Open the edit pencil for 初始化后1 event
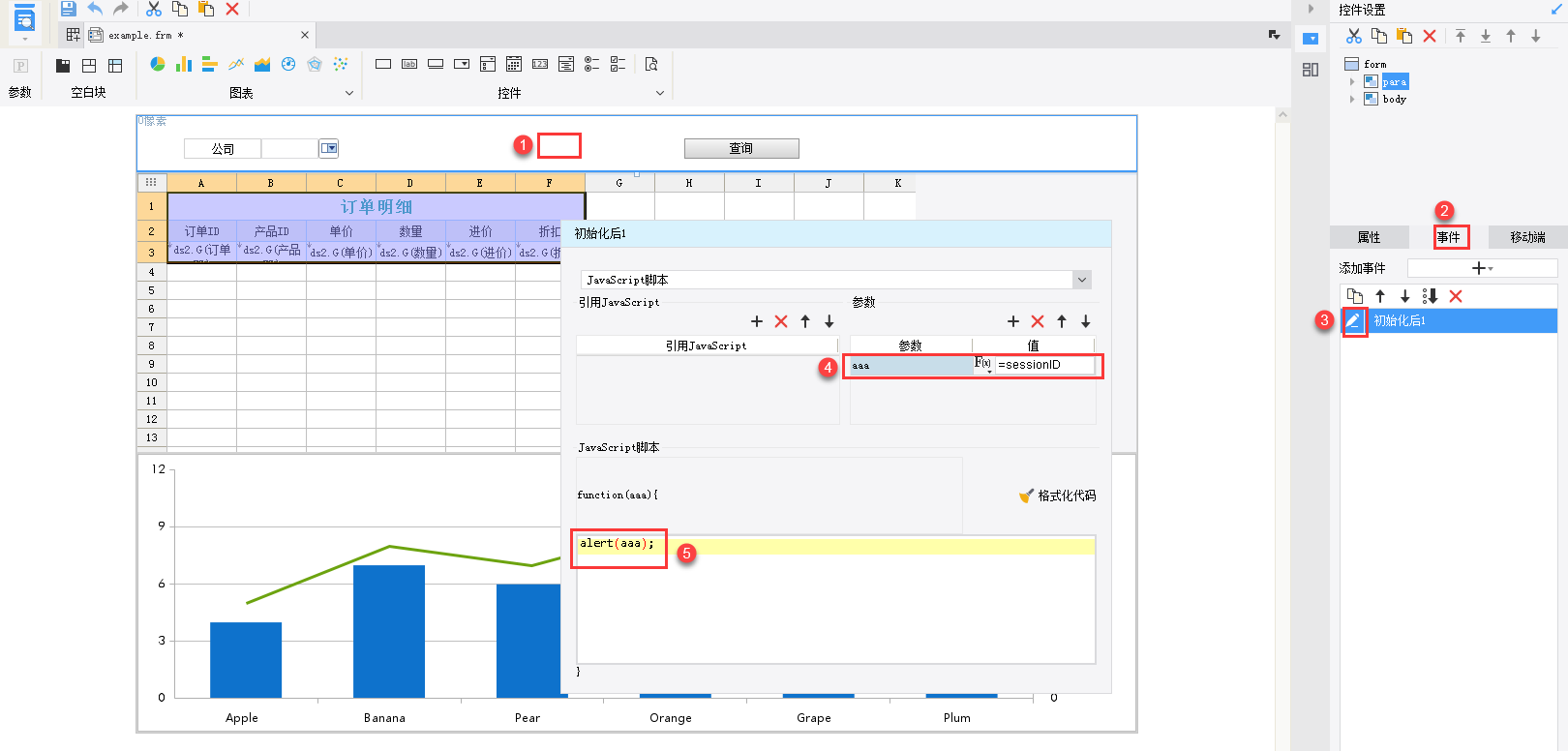Image resolution: width=1568 pixels, height=751 pixels. tap(1354, 321)
